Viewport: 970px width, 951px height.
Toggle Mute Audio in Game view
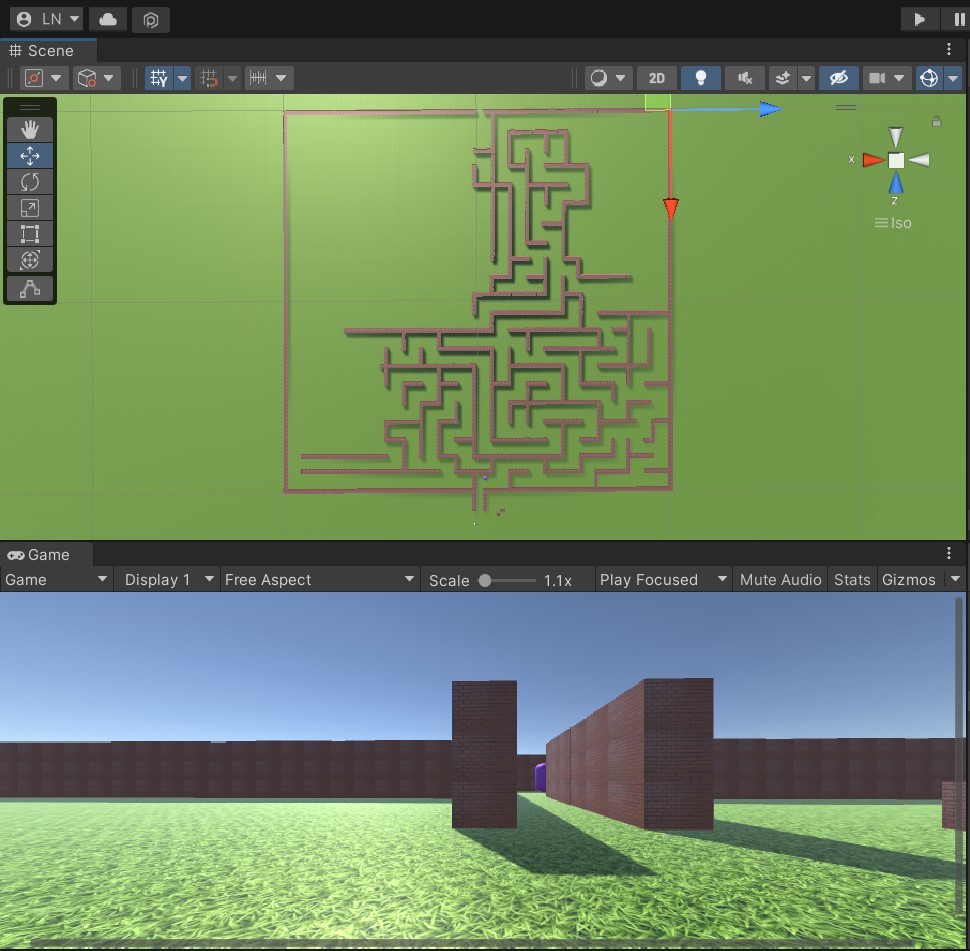click(780, 580)
